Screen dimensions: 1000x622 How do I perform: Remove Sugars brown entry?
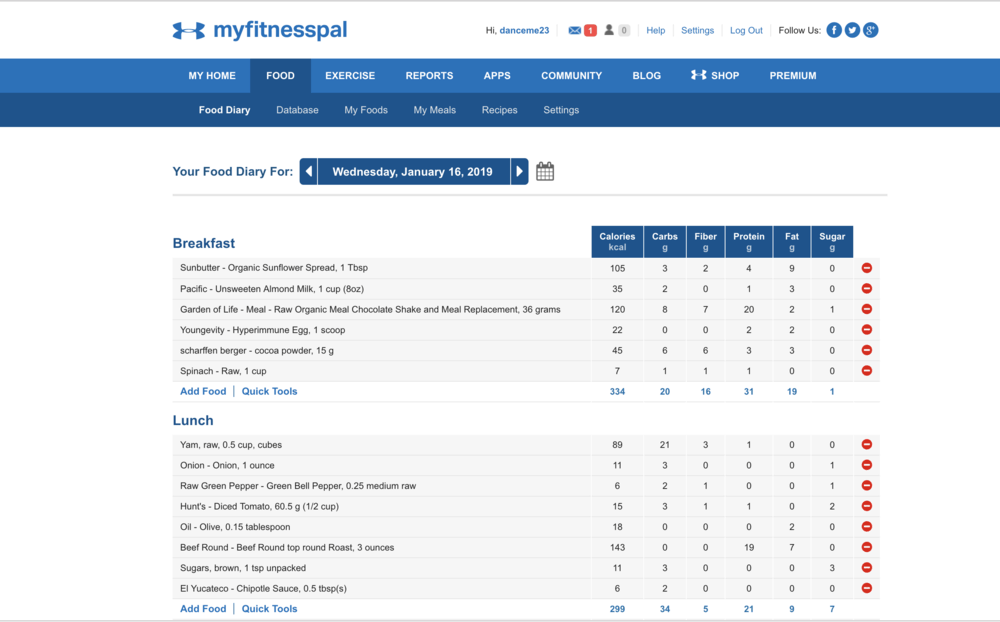click(x=867, y=568)
